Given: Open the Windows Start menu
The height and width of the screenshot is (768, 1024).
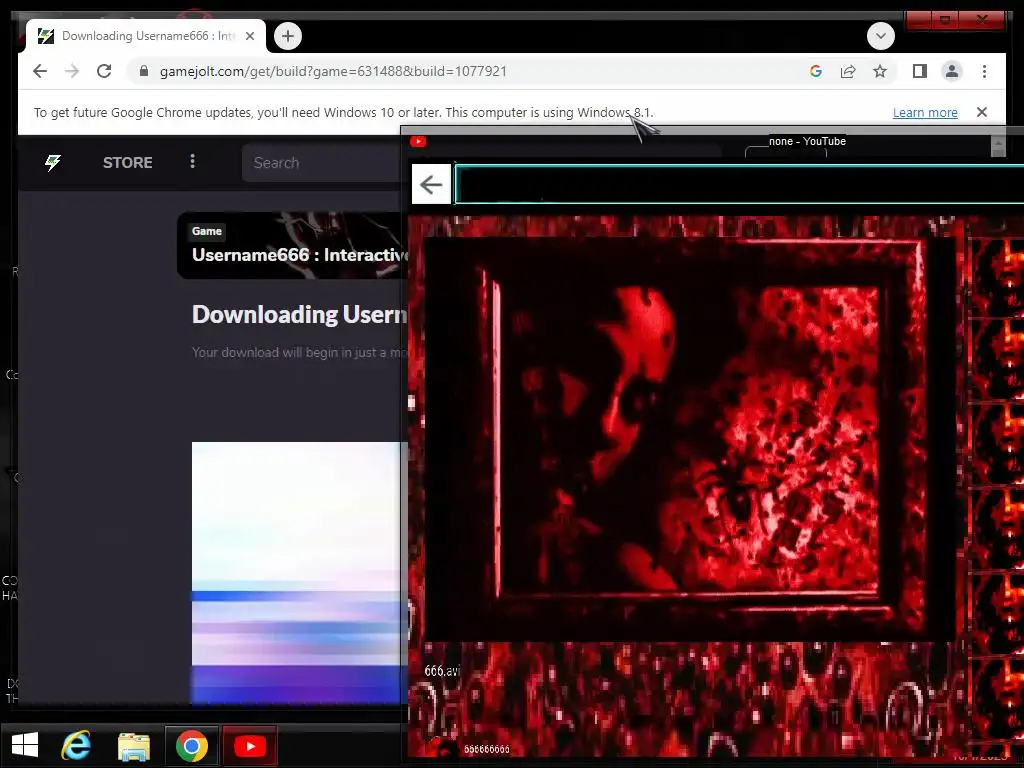Looking at the screenshot, I should tap(25, 745).
